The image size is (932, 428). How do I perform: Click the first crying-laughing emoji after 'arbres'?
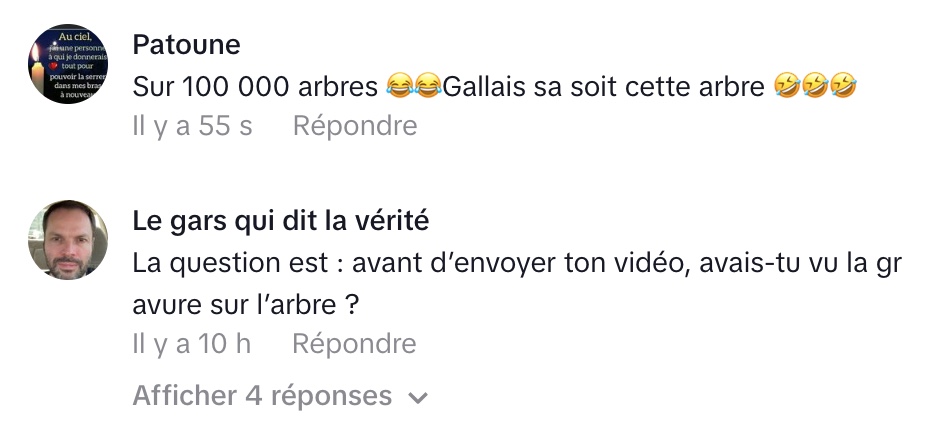pyautogui.click(x=399, y=87)
